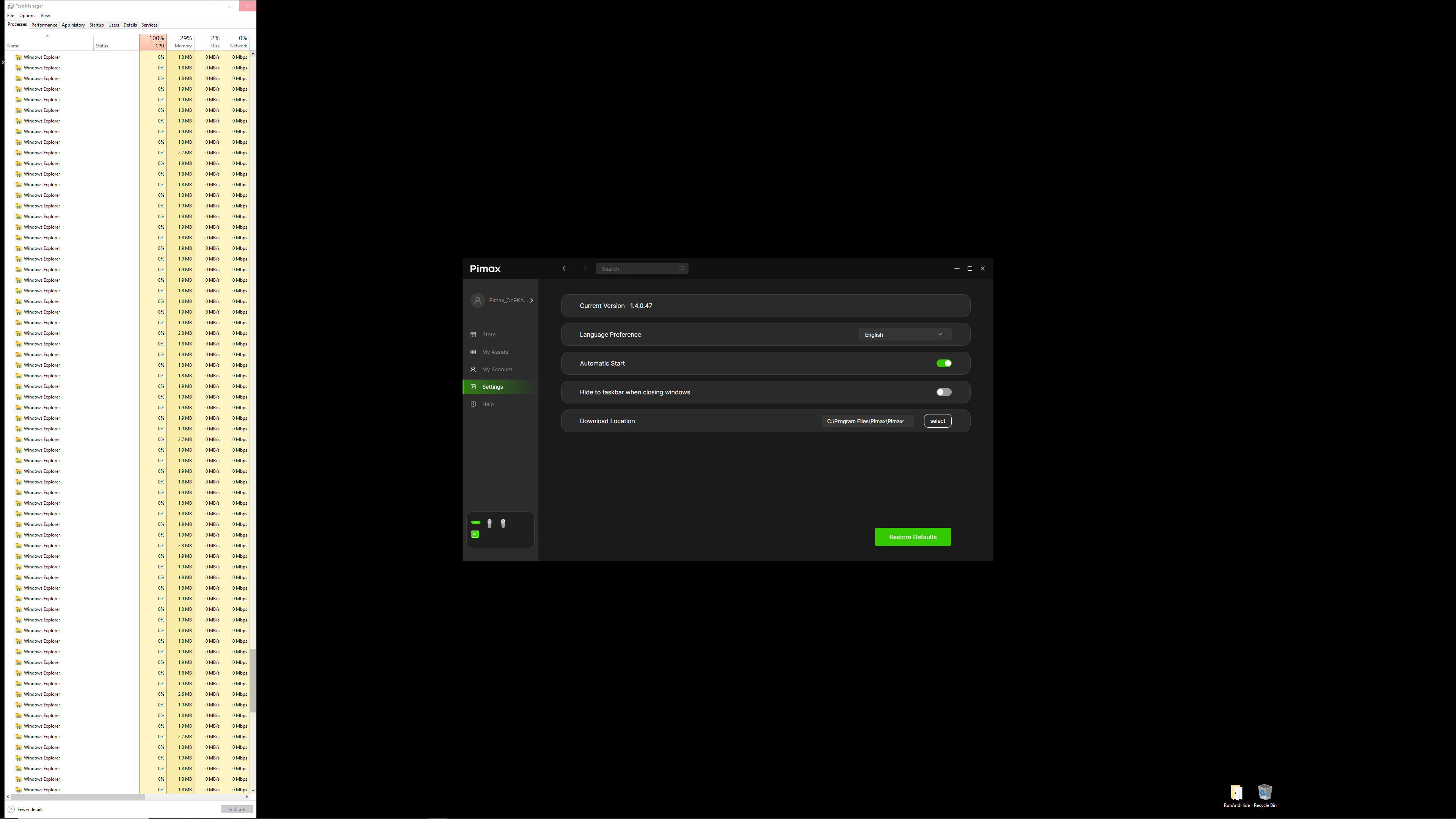Open the Options menu in Task Manager

click(27, 15)
